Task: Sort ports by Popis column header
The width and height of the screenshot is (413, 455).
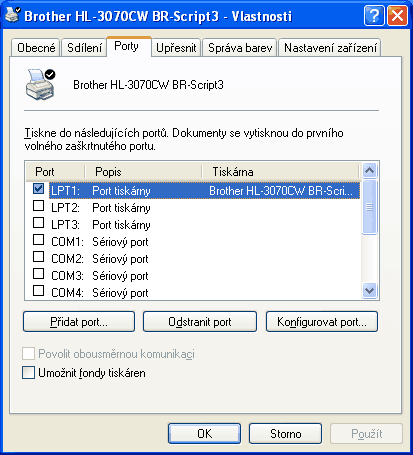Action: coord(143,172)
